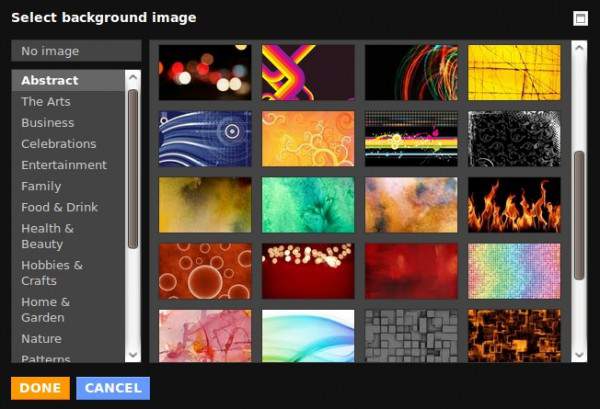Select the rainbow stripe on black thumbnail
The image size is (600, 409).
[411, 139]
